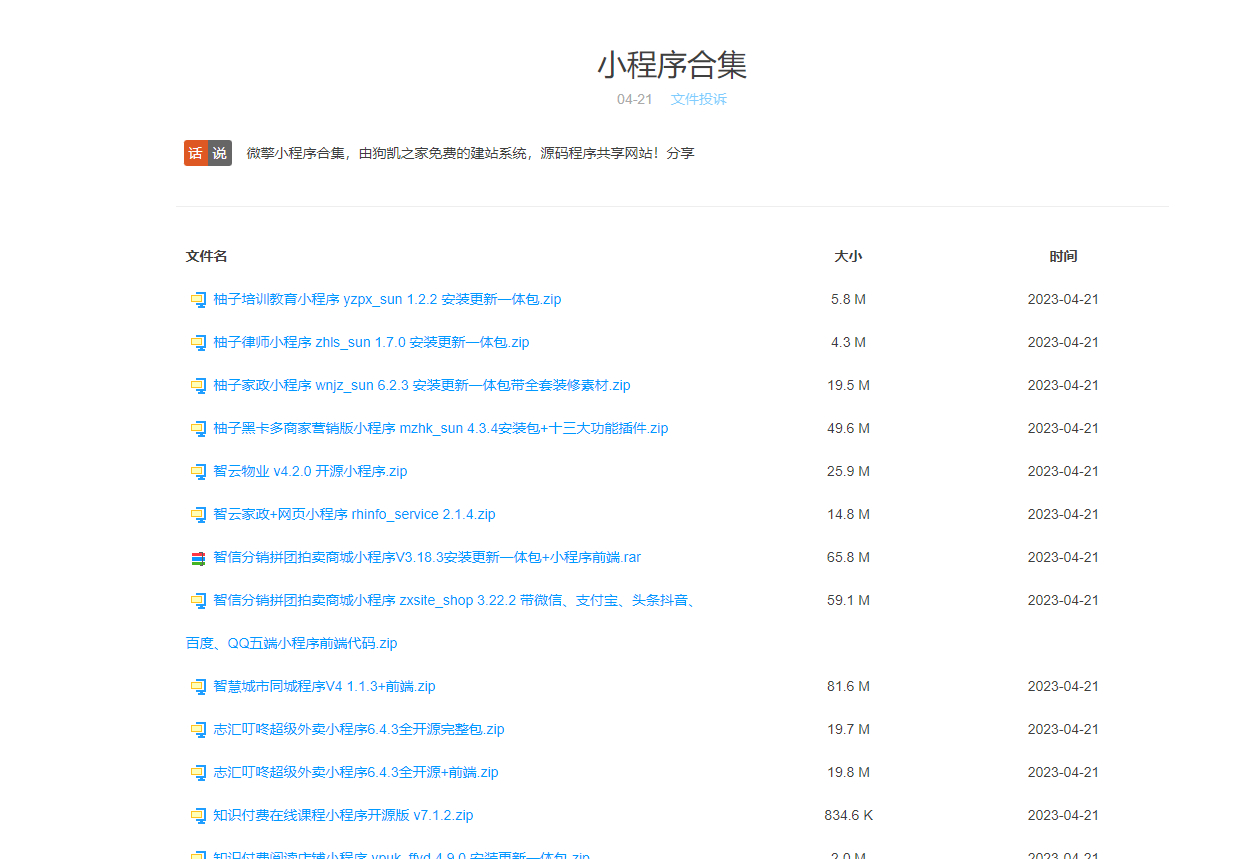Open the 文件投诉 link
This screenshot has width=1243, height=859.
699,99
